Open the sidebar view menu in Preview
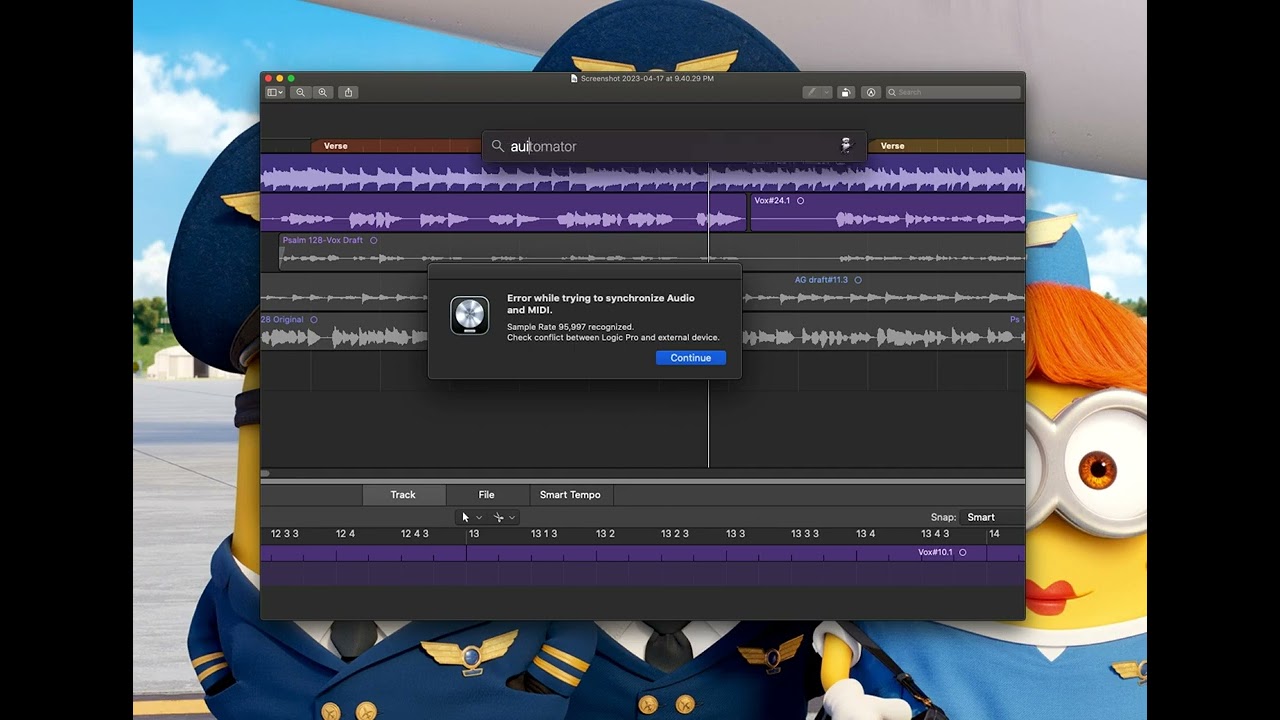Image resolution: width=1280 pixels, height=720 pixels. (275, 92)
